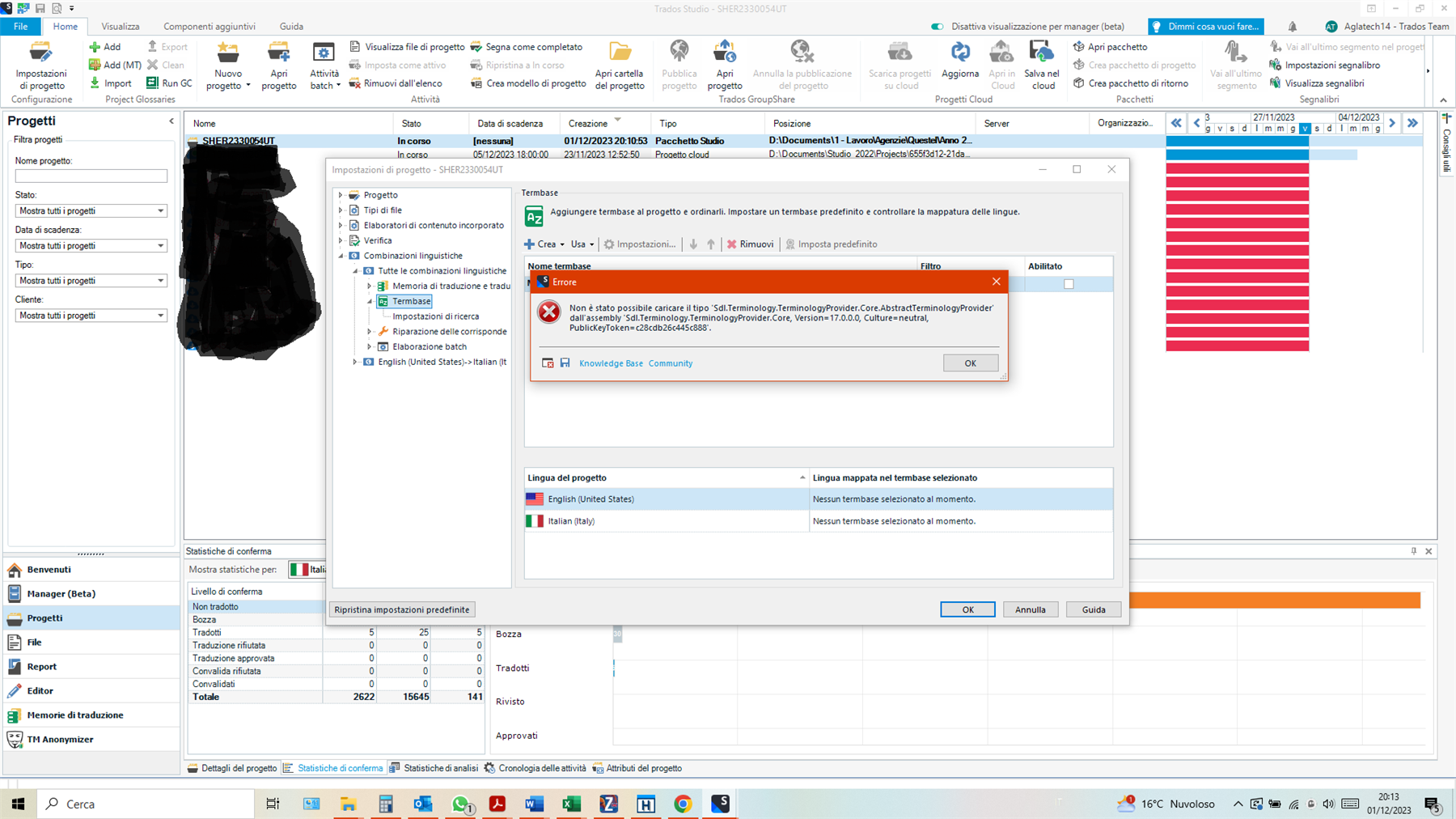Image resolution: width=1456 pixels, height=819 pixels.
Task: Expand the Progetto tree node
Action: click(x=341, y=195)
